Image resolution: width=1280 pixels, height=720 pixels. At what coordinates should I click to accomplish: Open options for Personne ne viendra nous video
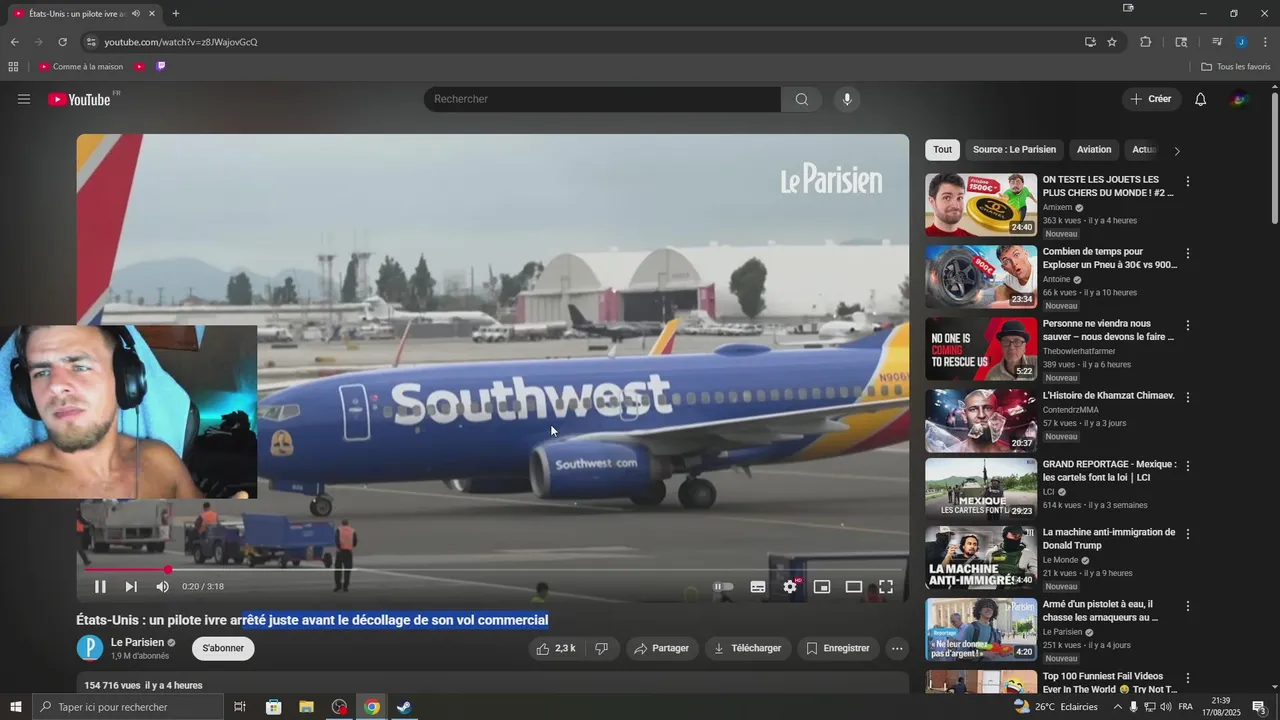[x=1188, y=326]
